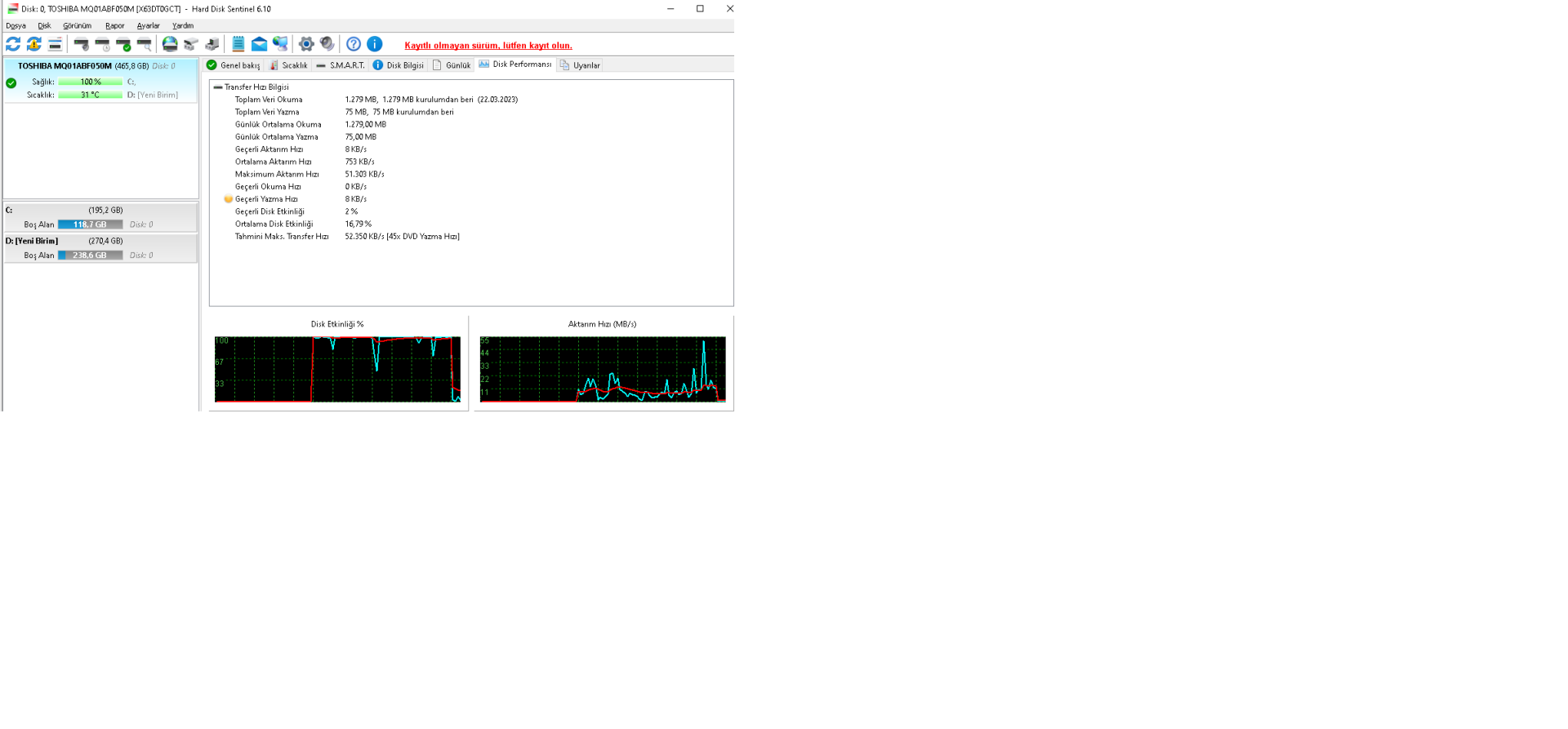Click the blue envelope e-mail icon
Screen dimensions: 1568x729
tap(259, 44)
